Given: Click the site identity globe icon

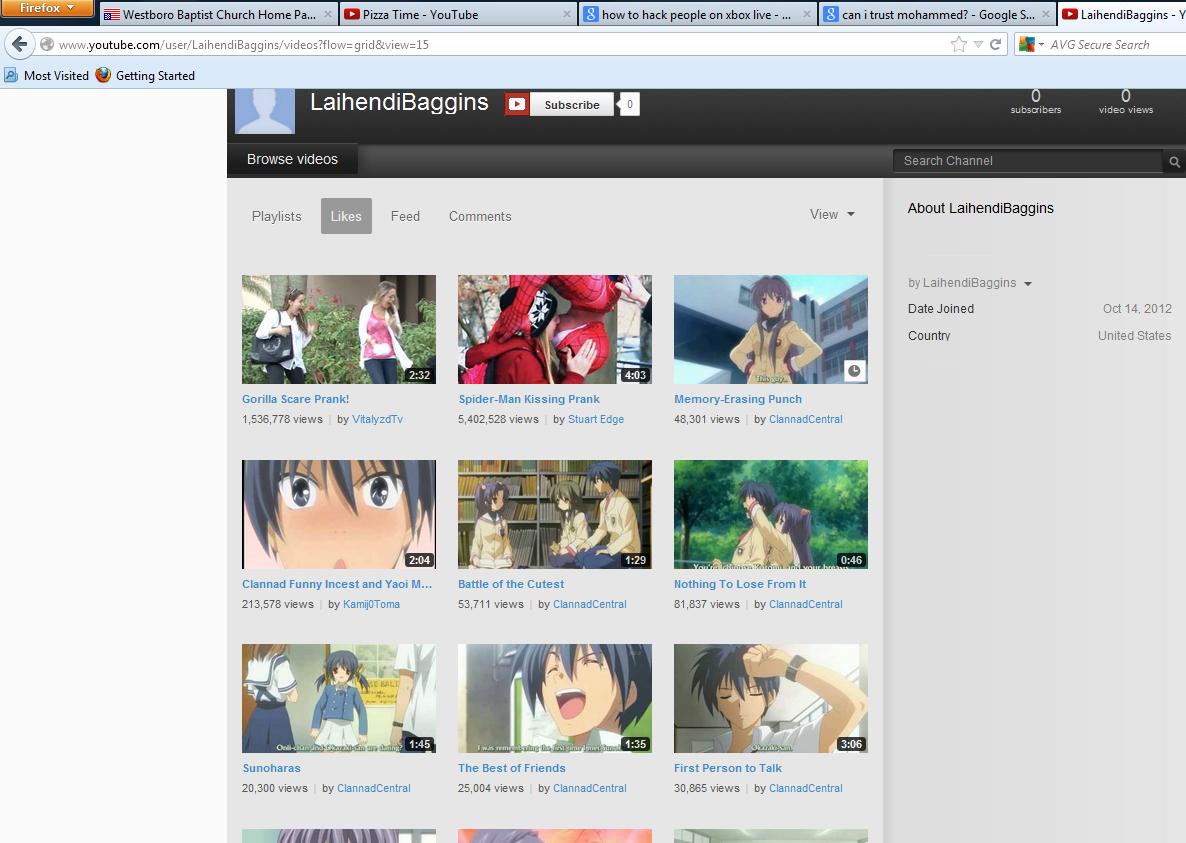Looking at the screenshot, I should 47,45.
